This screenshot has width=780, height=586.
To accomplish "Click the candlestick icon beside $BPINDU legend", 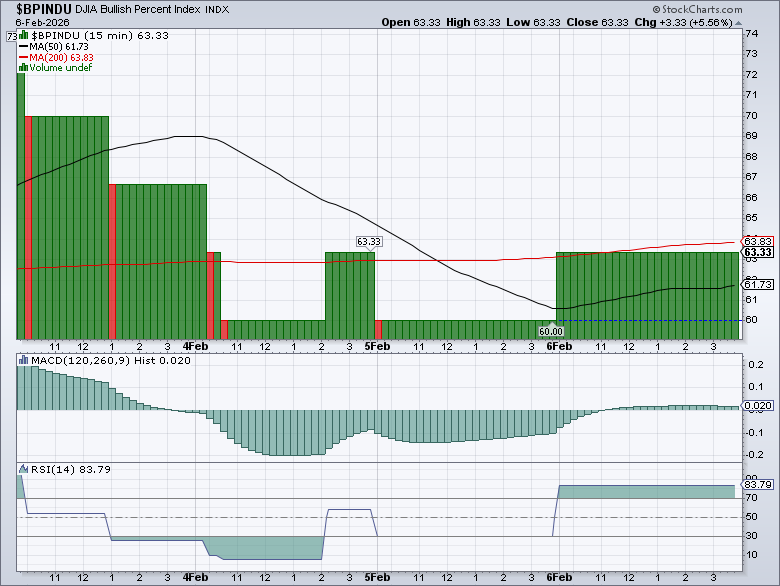I will click(23, 36).
